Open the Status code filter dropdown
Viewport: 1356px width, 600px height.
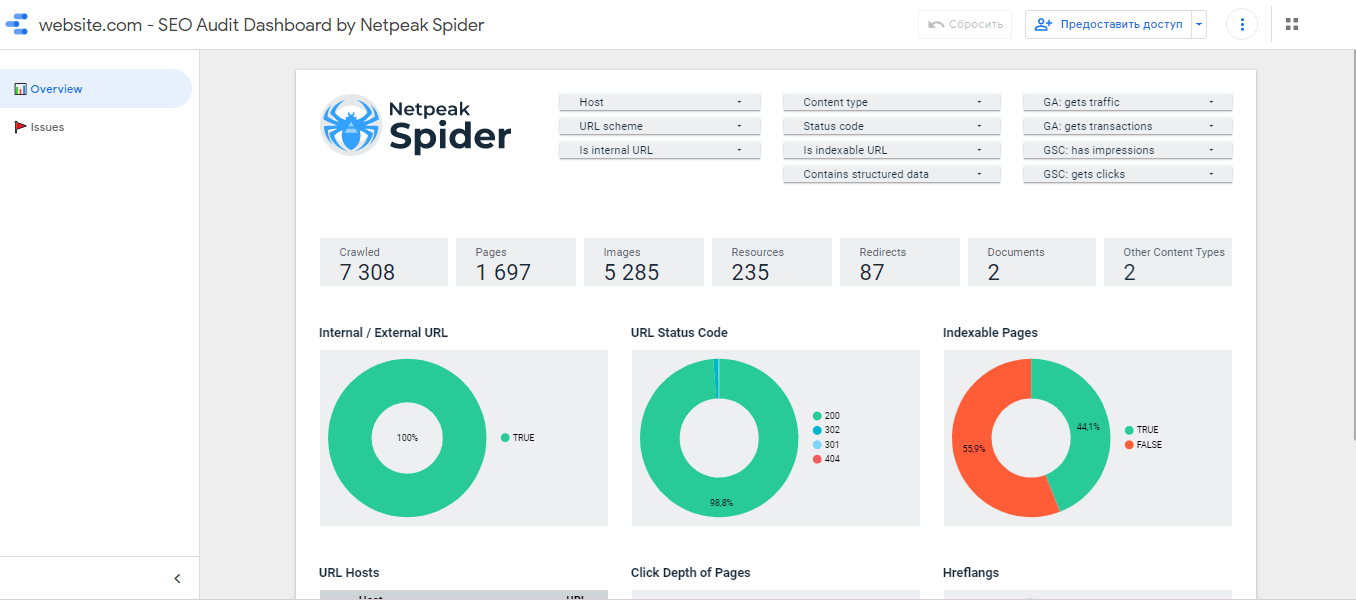point(892,126)
